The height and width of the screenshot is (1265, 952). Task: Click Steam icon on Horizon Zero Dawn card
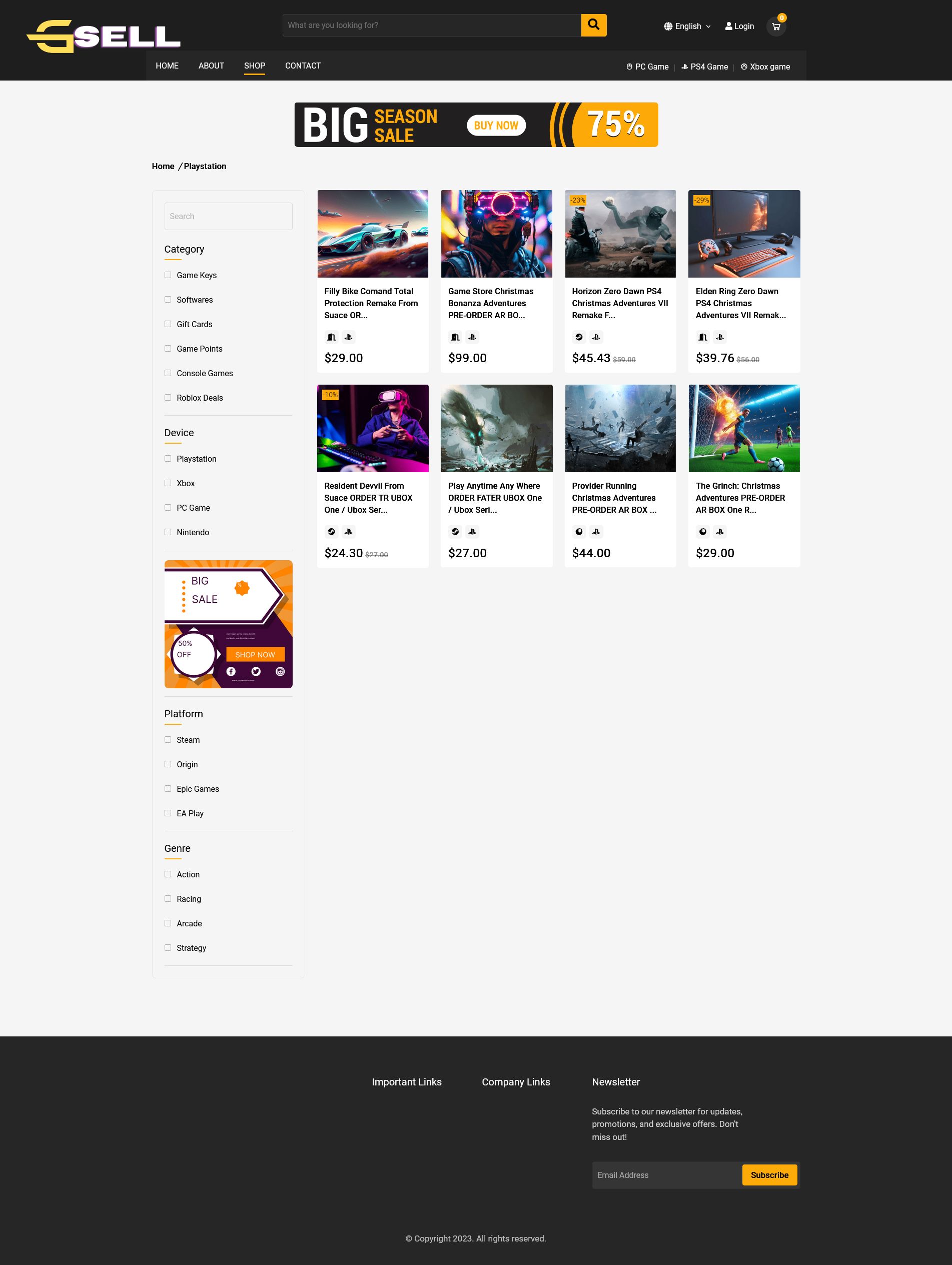click(579, 338)
